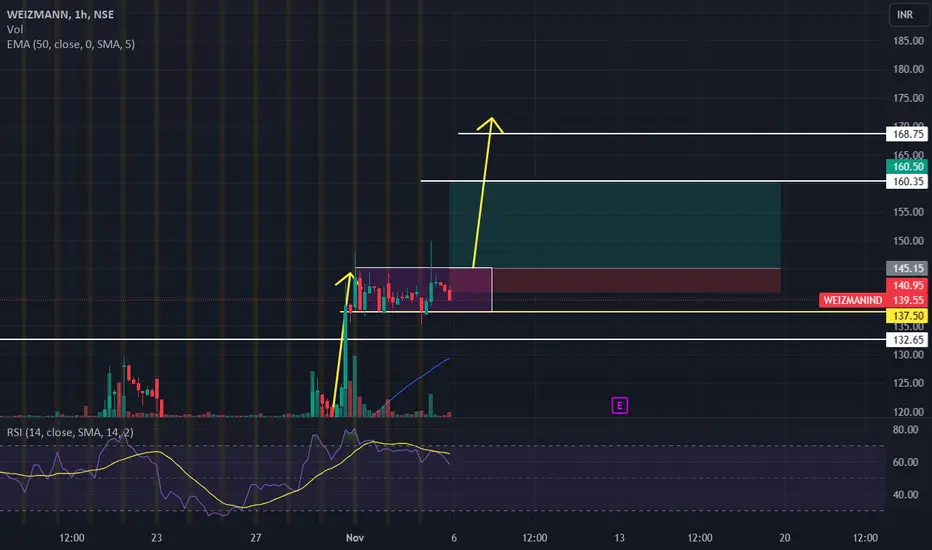Click the WEIZMANIND 139.55 price tag
Screen dimensions: 932x550
click(873, 300)
